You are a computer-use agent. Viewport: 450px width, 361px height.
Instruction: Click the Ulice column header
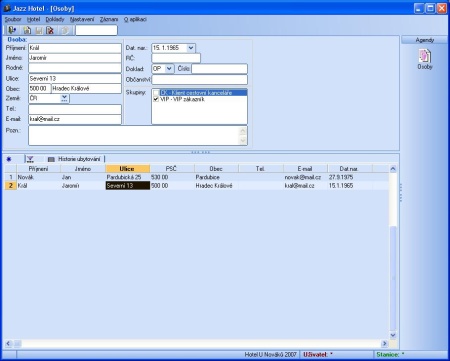point(127,169)
